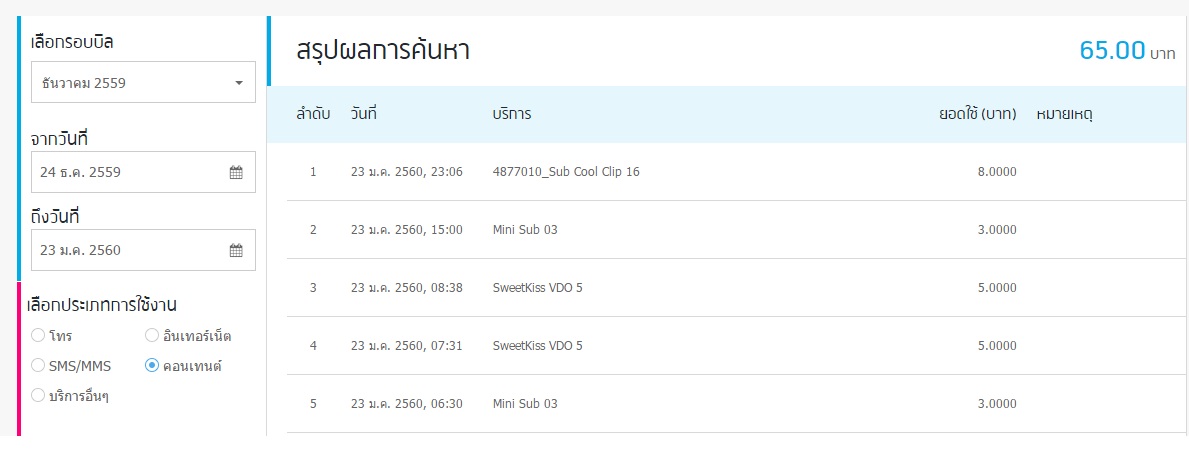The image size is (1189, 460).
Task: Select SweetKiss VDO 5 row at 08:38
Action: pyautogui.click(x=733, y=288)
